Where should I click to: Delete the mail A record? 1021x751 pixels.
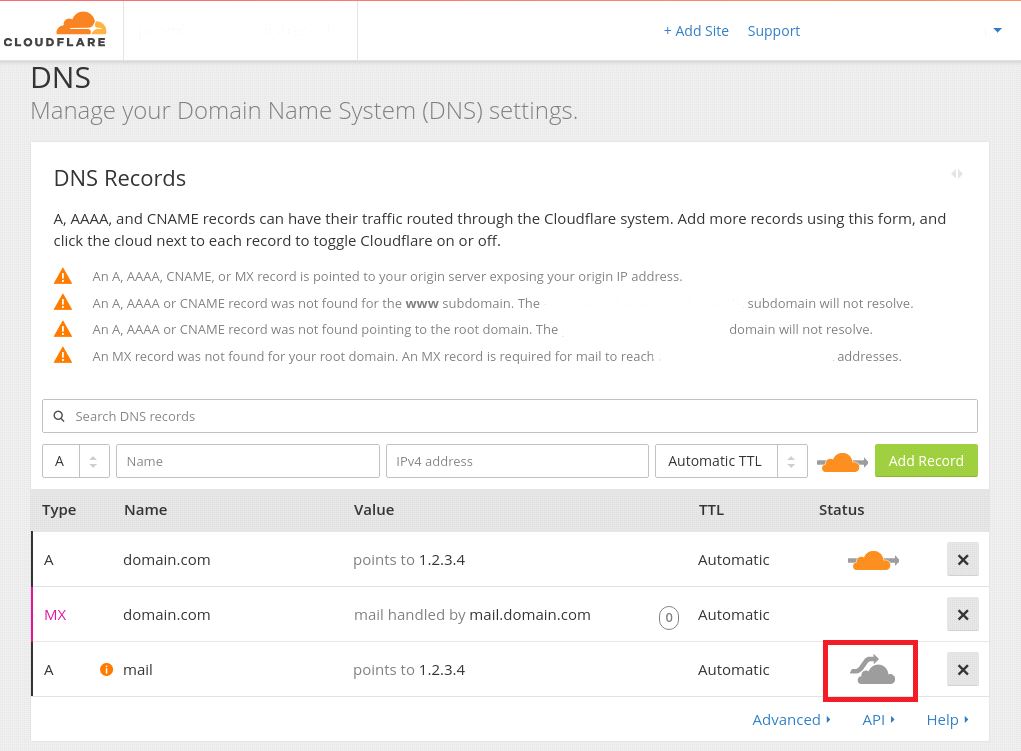pyautogui.click(x=963, y=670)
